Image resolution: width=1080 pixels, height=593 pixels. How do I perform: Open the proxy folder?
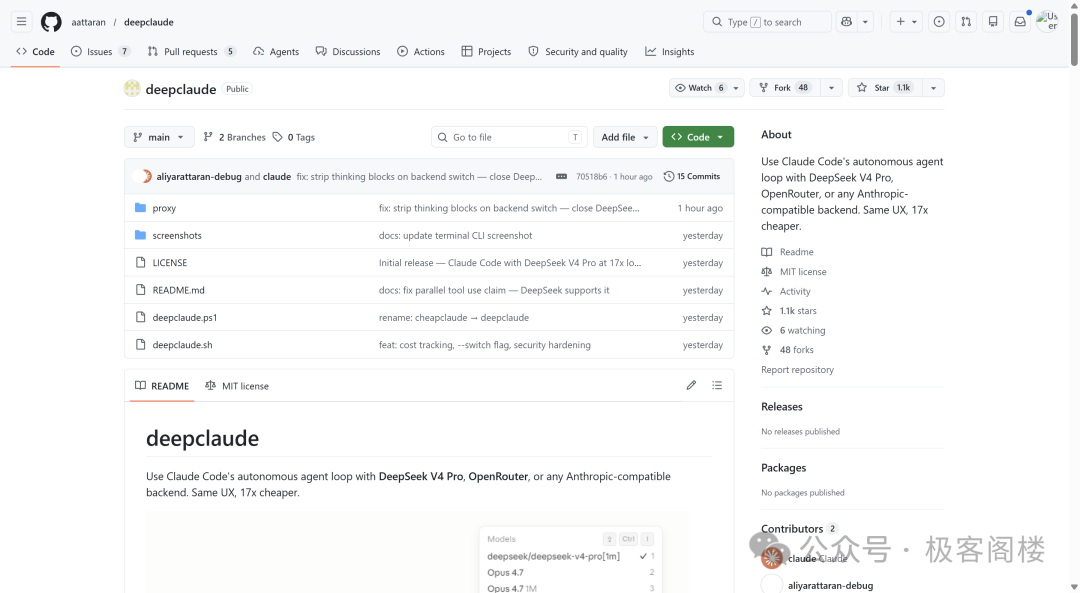(164, 208)
